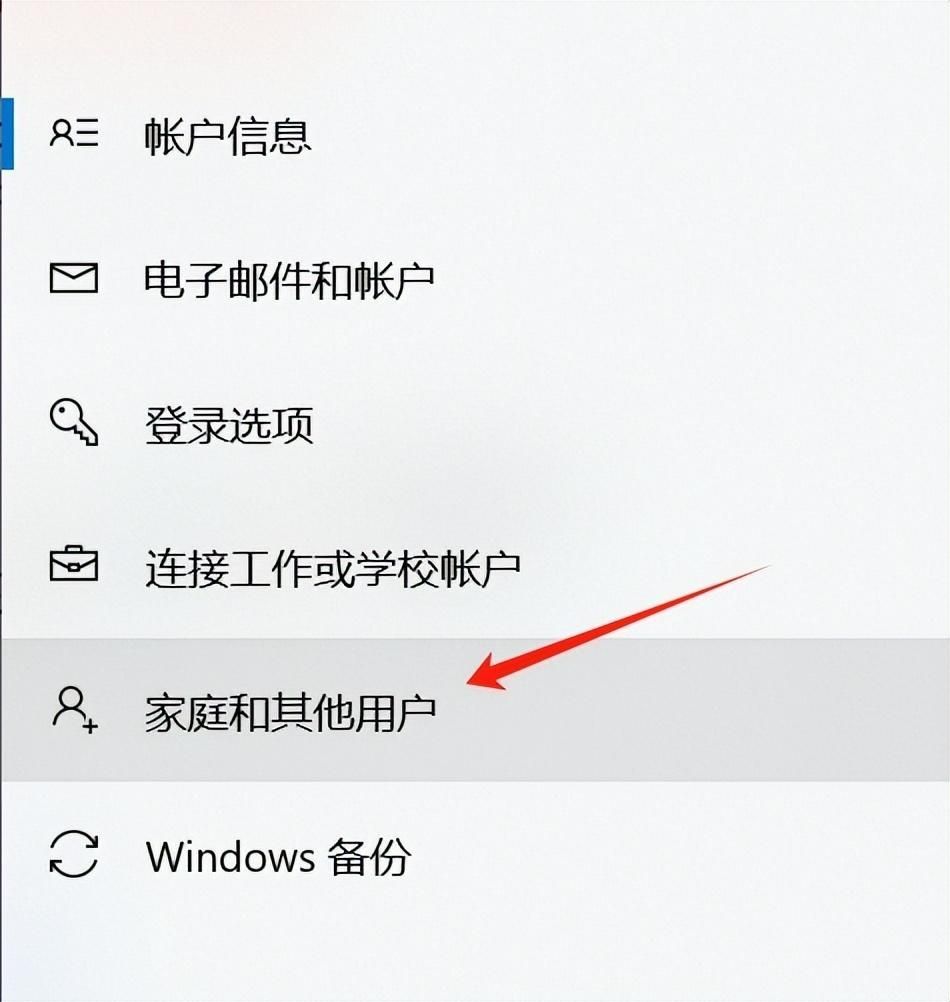Go to 登录选项 settings
This screenshot has width=950, height=1002.
229,424
